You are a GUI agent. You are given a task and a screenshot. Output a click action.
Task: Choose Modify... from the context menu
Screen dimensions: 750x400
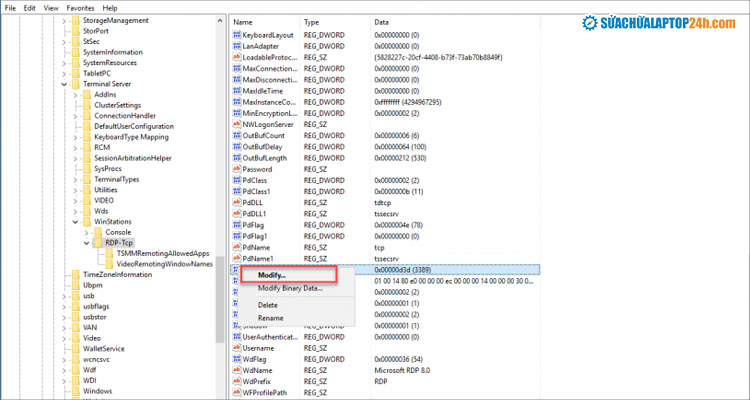click(272, 275)
